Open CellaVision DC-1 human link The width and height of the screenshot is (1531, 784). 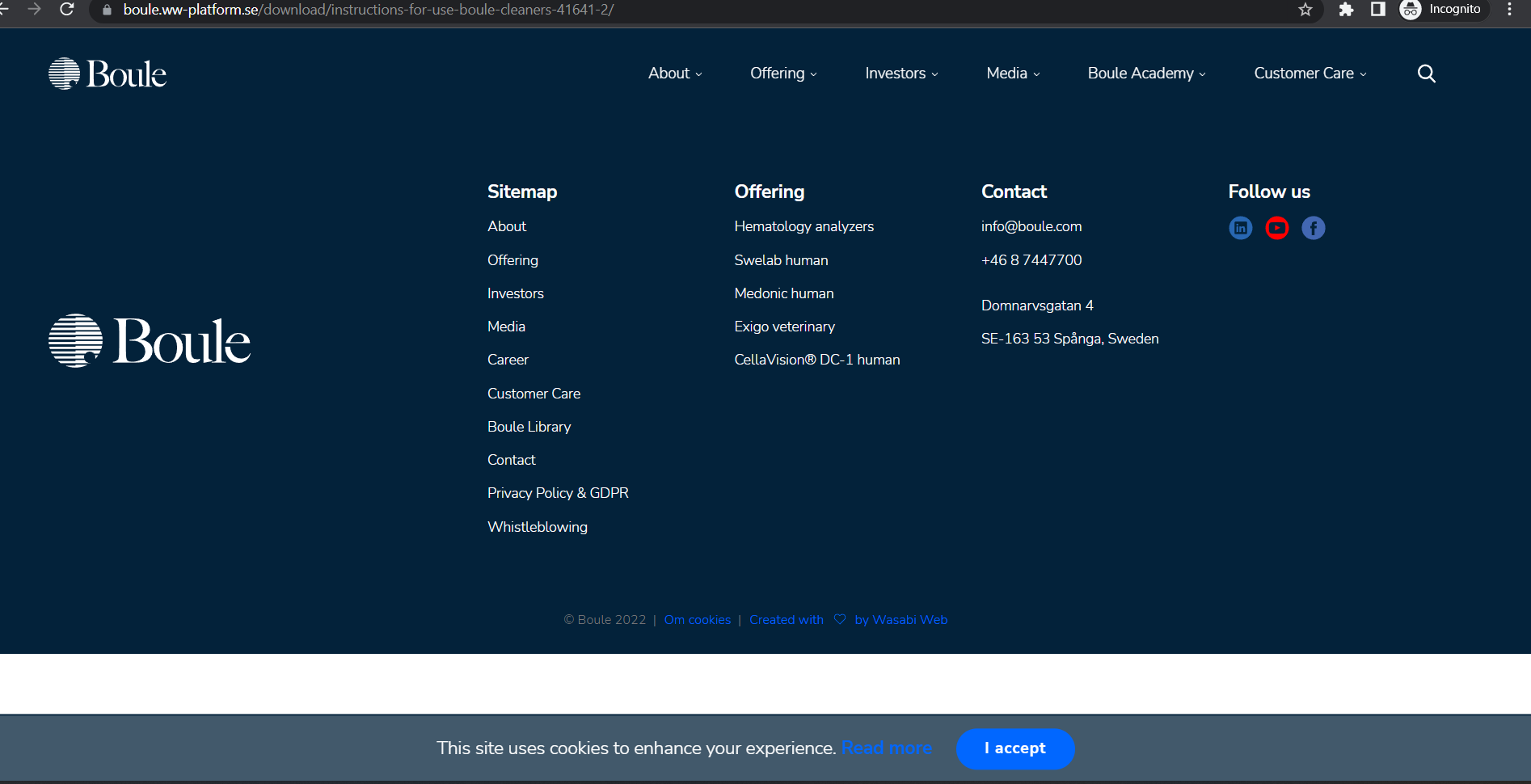tap(816, 360)
